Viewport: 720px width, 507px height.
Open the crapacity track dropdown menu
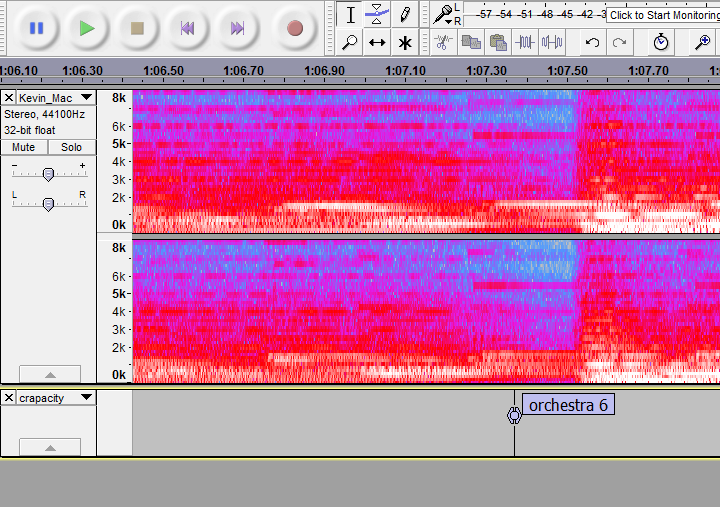coord(86,397)
